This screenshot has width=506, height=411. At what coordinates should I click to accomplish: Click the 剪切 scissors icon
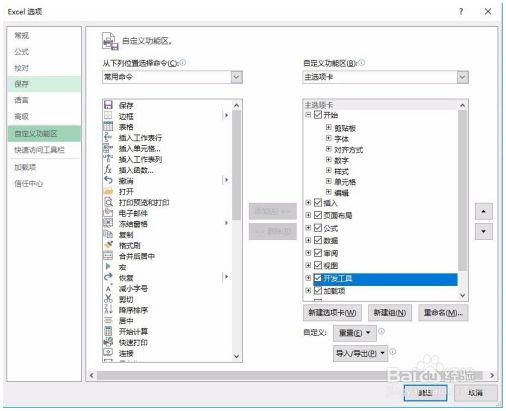click(108, 298)
